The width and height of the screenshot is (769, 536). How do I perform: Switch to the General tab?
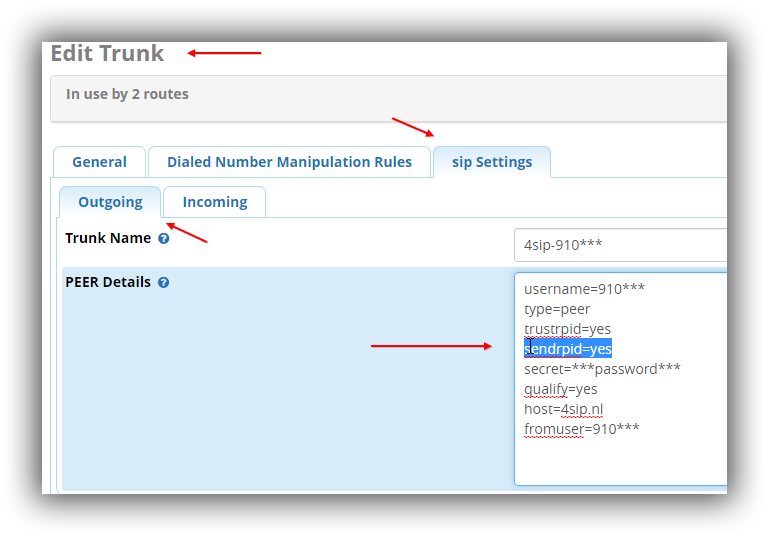(x=99, y=162)
